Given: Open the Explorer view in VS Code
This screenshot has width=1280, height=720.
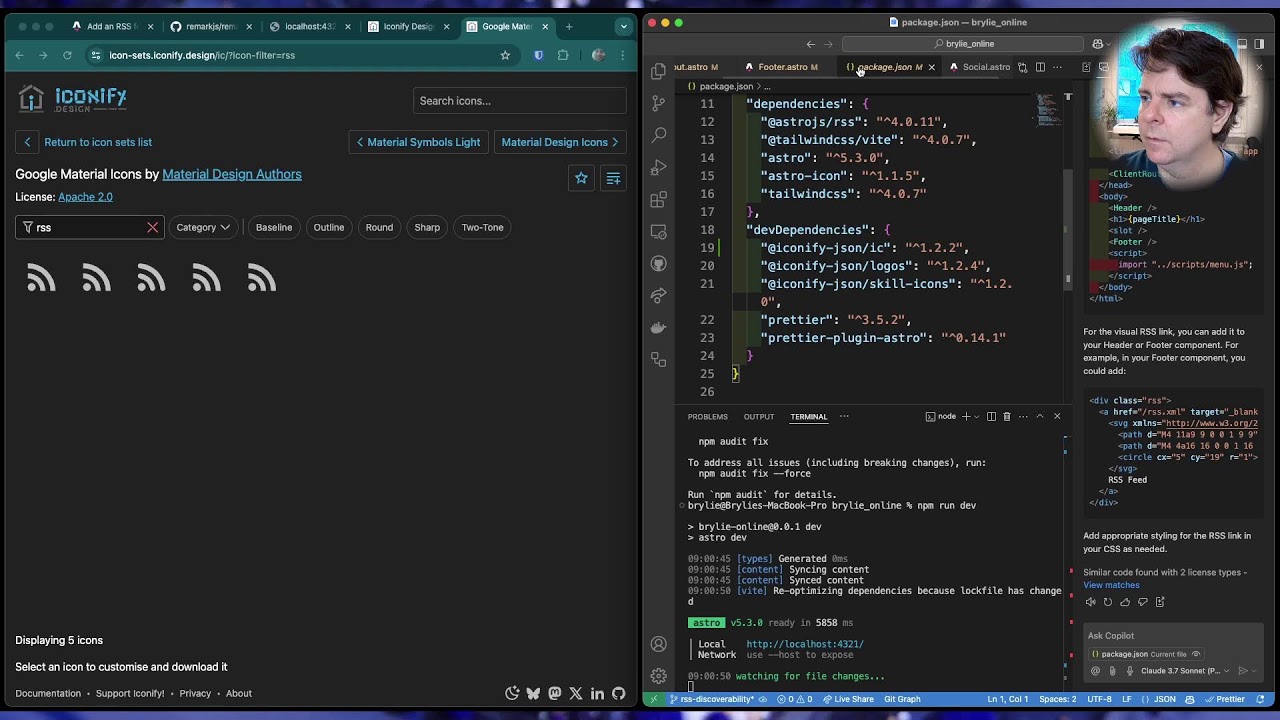Looking at the screenshot, I should click(x=658, y=71).
